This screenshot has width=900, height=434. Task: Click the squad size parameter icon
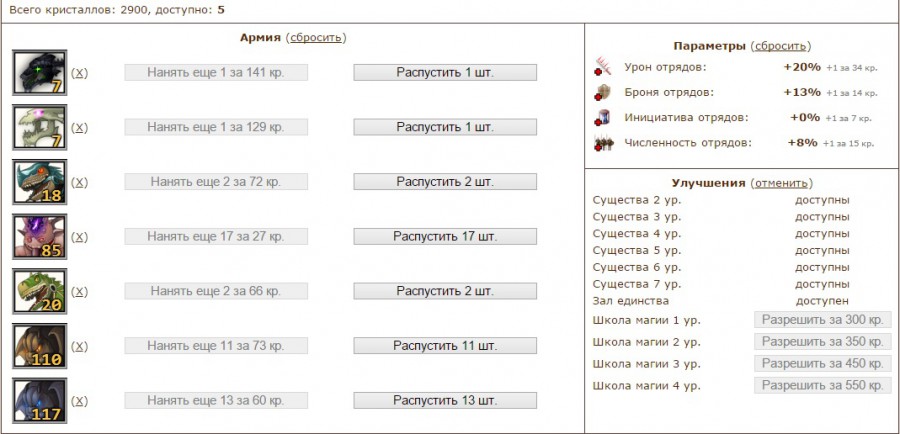tap(602, 143)
